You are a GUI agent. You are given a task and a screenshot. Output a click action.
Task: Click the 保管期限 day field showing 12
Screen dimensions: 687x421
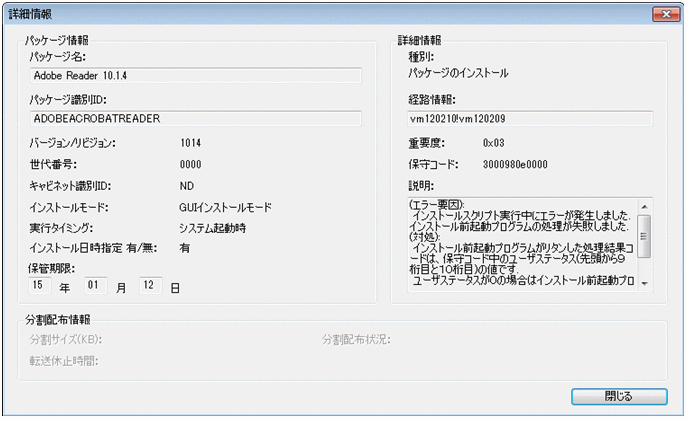coord(151,285)
